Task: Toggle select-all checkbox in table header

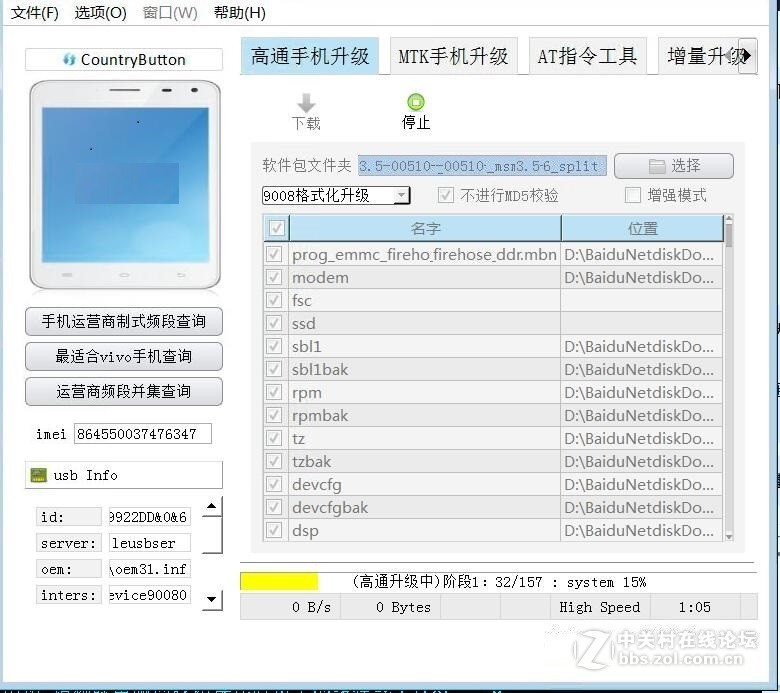Action: 276,228
